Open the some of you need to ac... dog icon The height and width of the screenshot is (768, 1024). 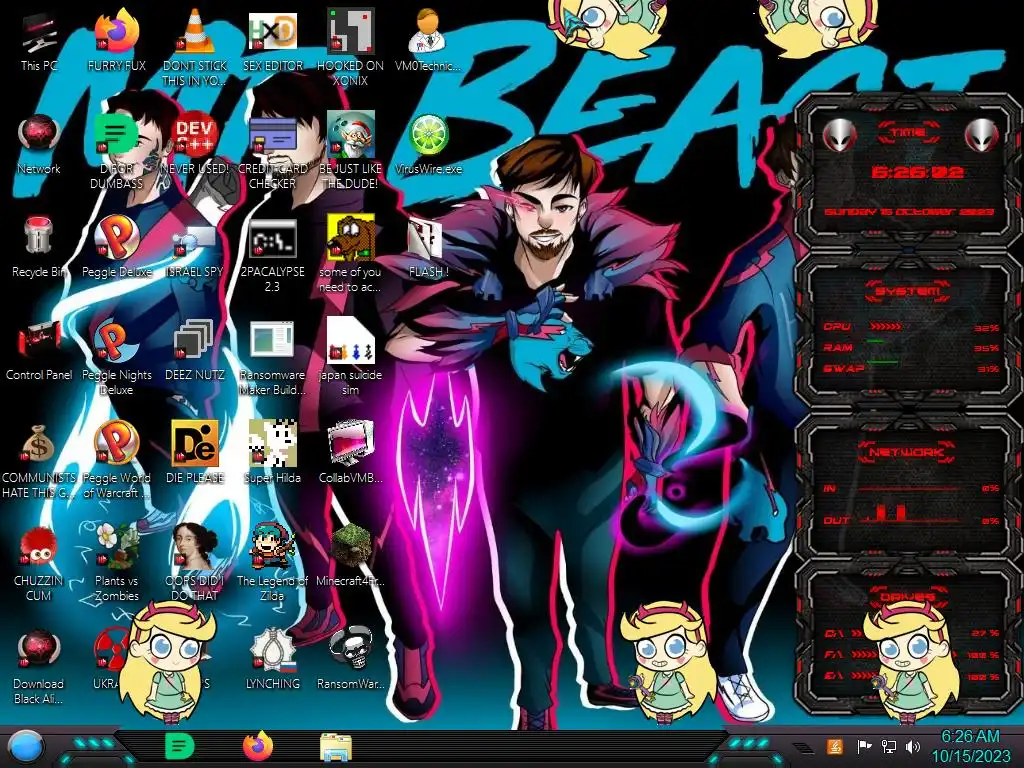pos(350,253)
